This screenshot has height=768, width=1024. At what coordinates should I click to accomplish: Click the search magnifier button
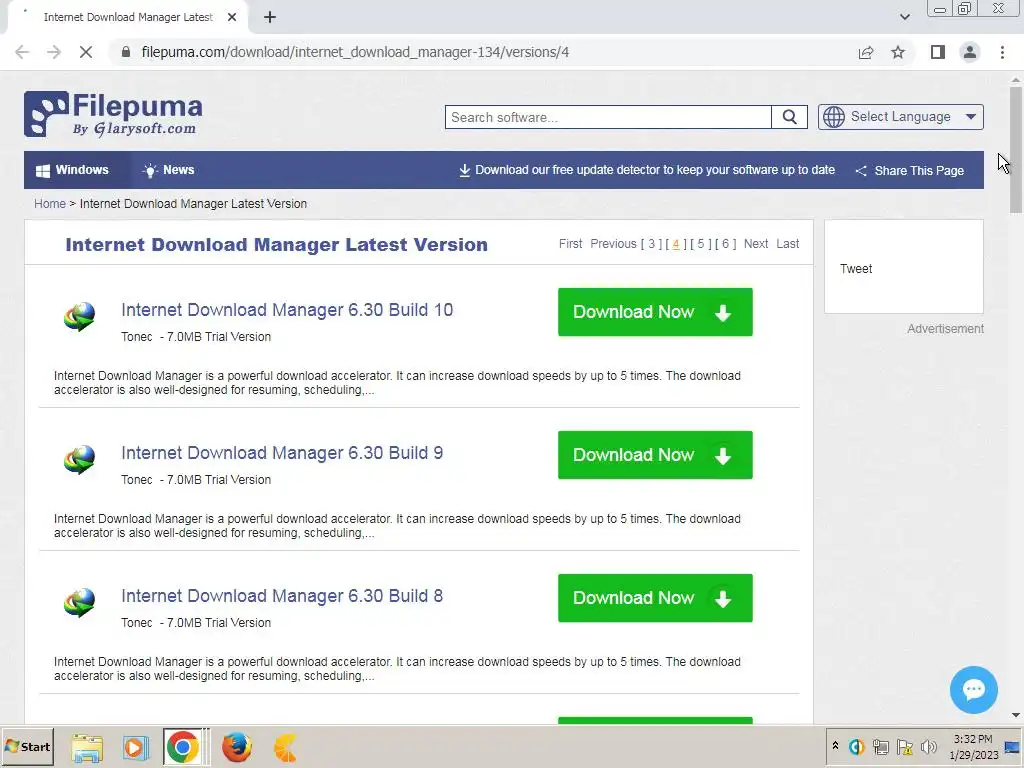coord(790,118)
